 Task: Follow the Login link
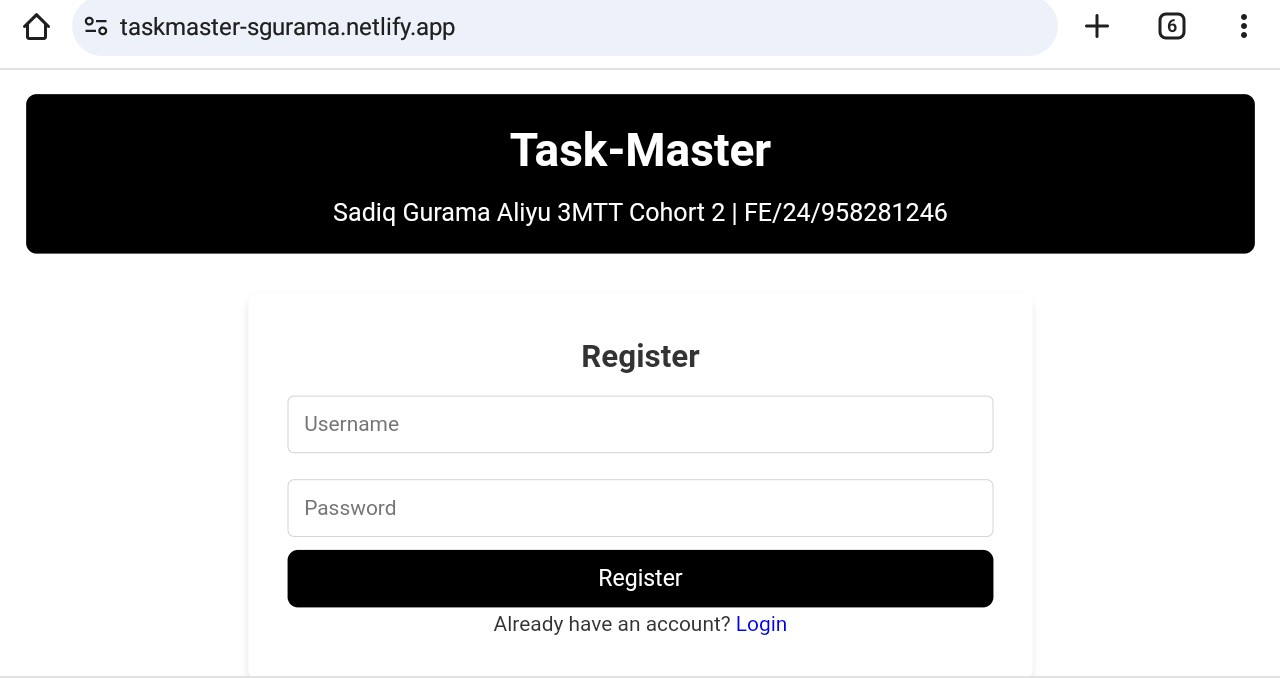click(761, 624)
